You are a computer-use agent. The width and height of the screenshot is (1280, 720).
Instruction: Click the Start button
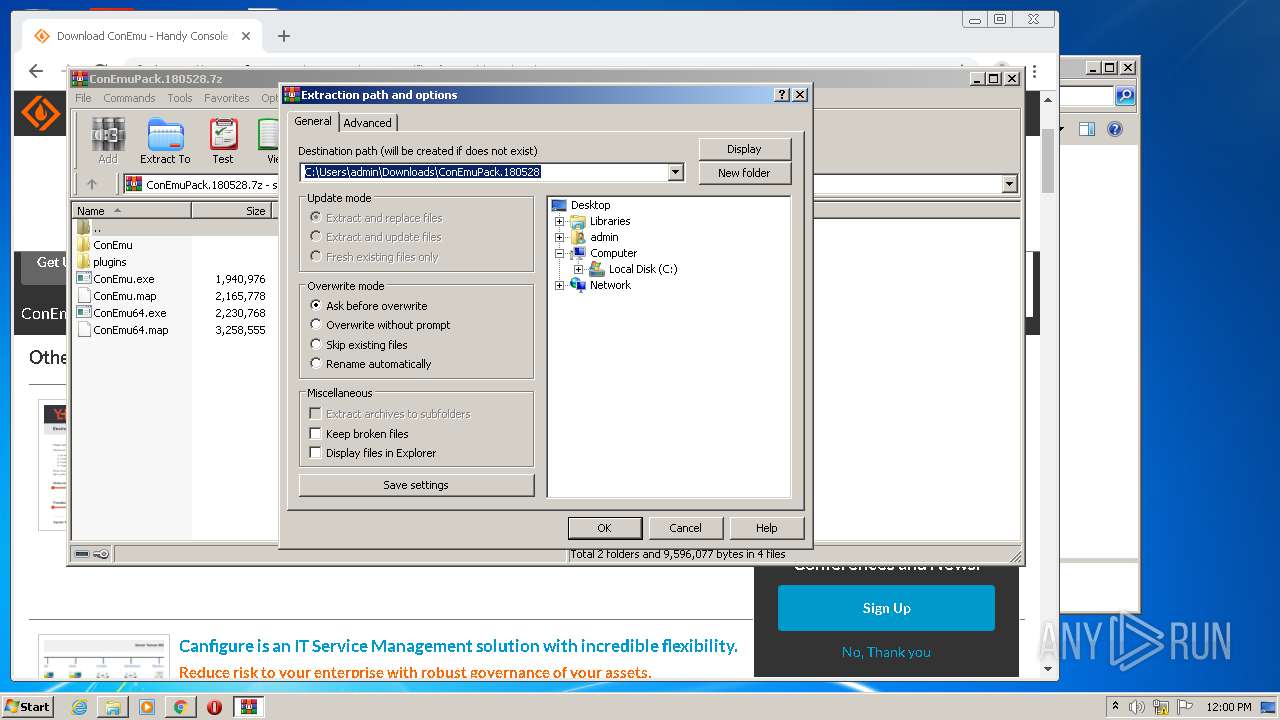coord(28,707)
